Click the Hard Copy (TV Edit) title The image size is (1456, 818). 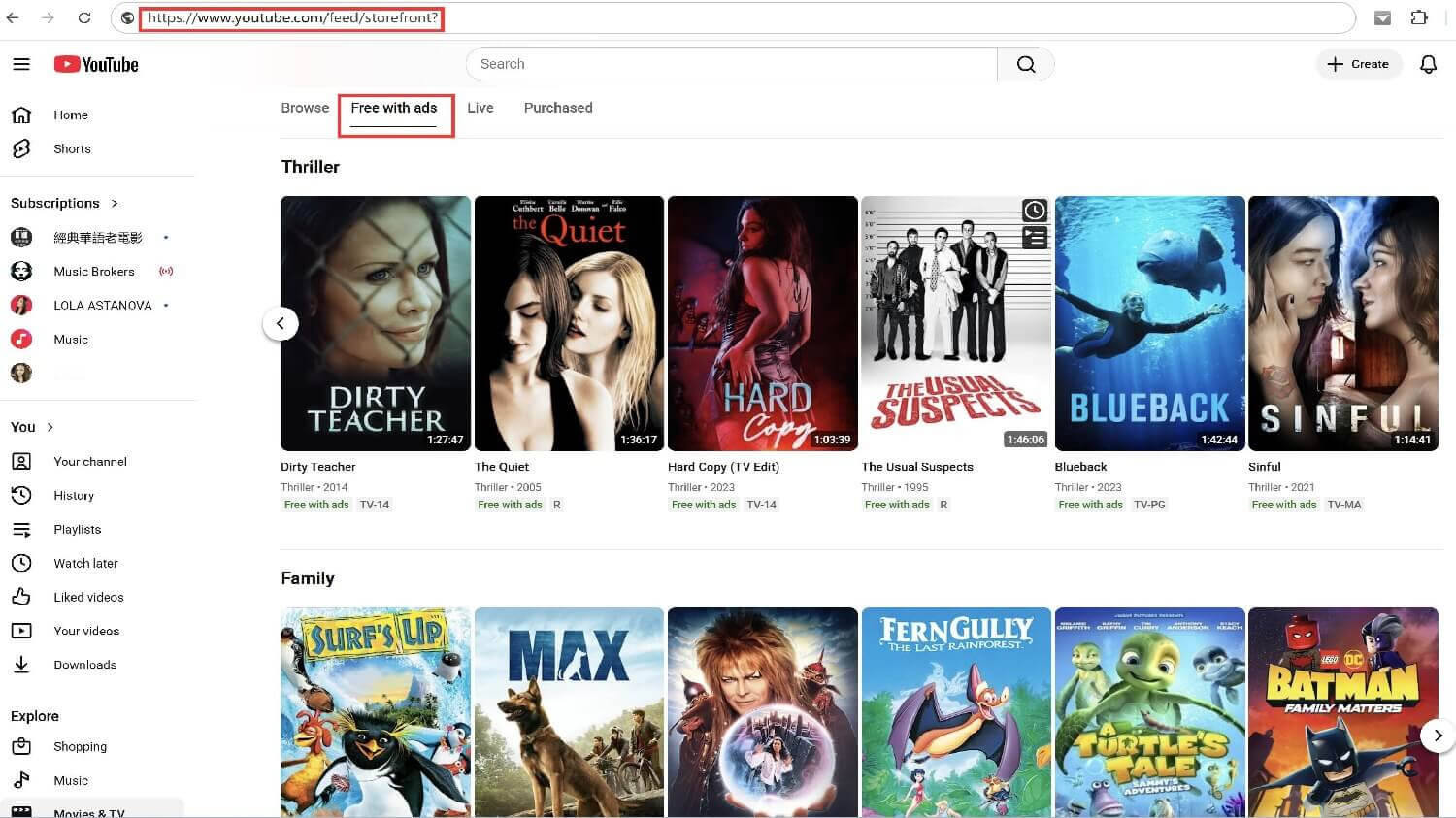(724, 467)
